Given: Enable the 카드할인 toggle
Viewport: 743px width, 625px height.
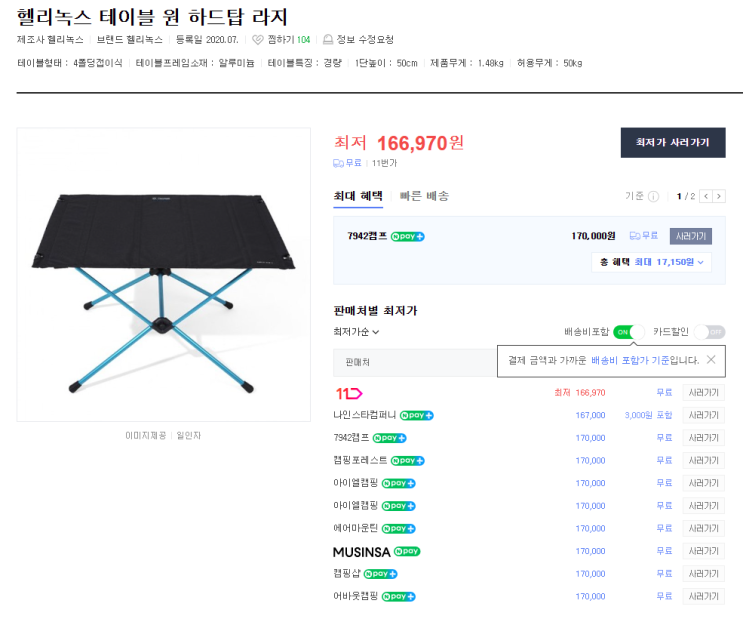Looking at the screenshot, I should (x=711, y=332).
